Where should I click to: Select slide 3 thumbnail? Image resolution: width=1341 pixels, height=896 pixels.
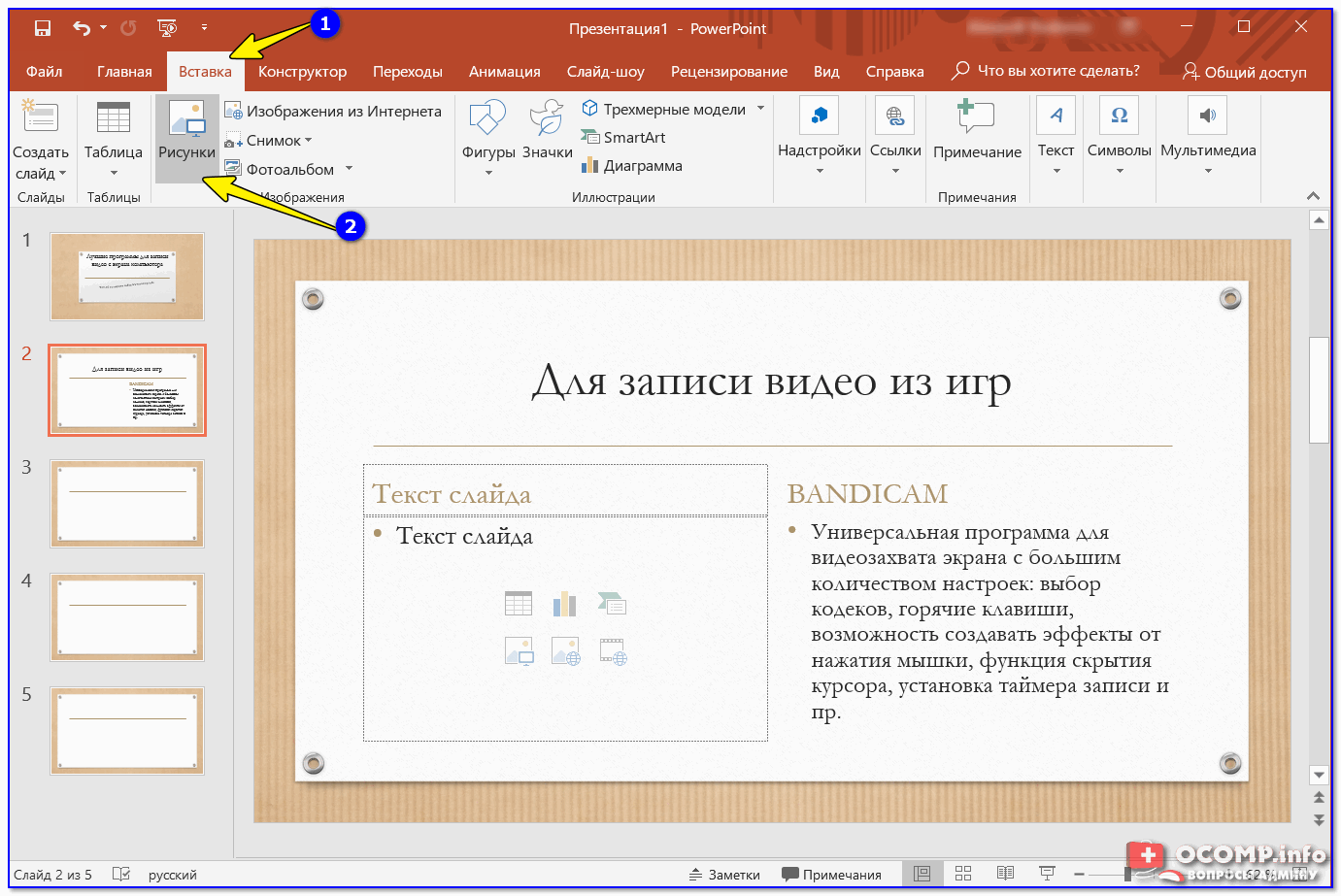[127, 504]
